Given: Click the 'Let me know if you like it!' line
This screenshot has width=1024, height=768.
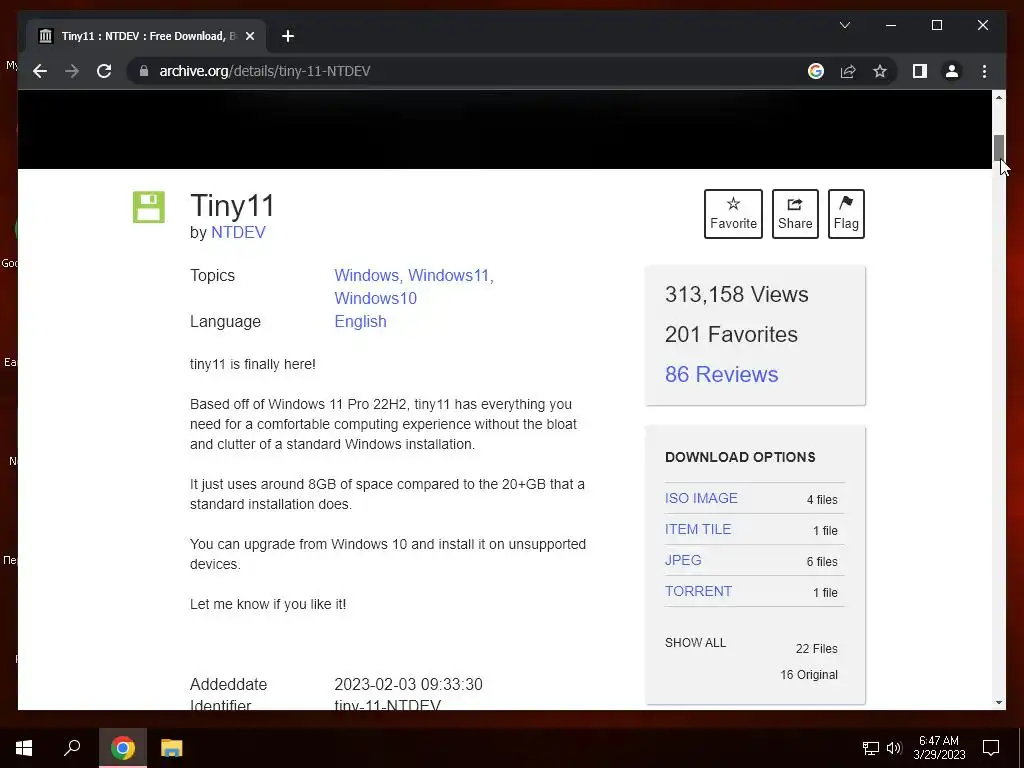Looking at the screenshot, I should 268,604.
